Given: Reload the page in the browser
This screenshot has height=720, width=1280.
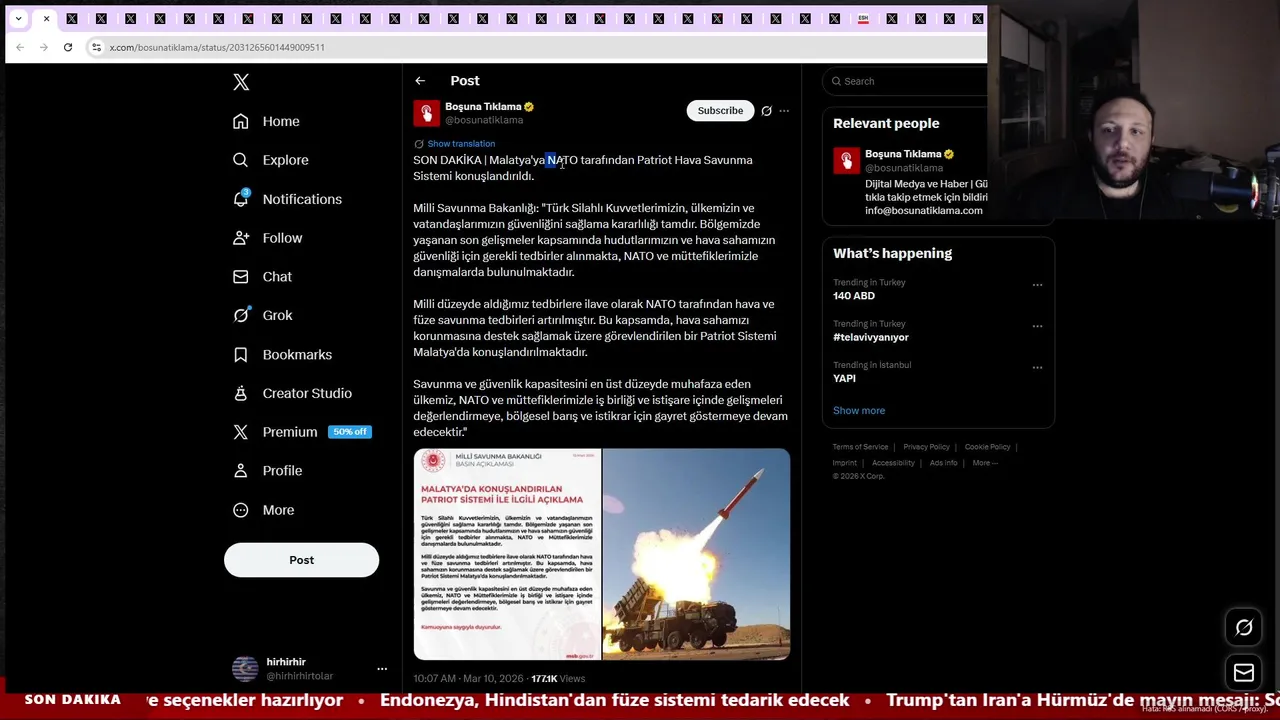Looking at the screenshot, I should (x=68, y=47).
